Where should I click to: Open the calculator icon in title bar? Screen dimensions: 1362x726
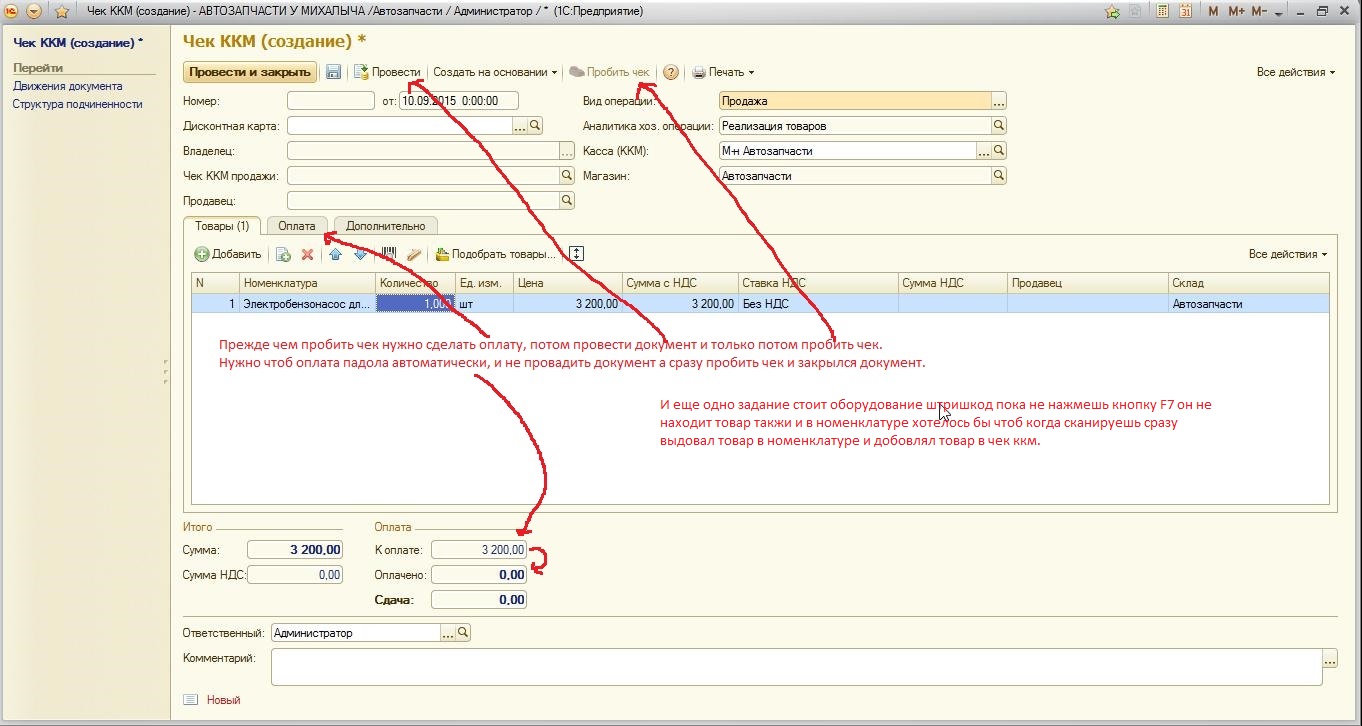[1162, 12]
